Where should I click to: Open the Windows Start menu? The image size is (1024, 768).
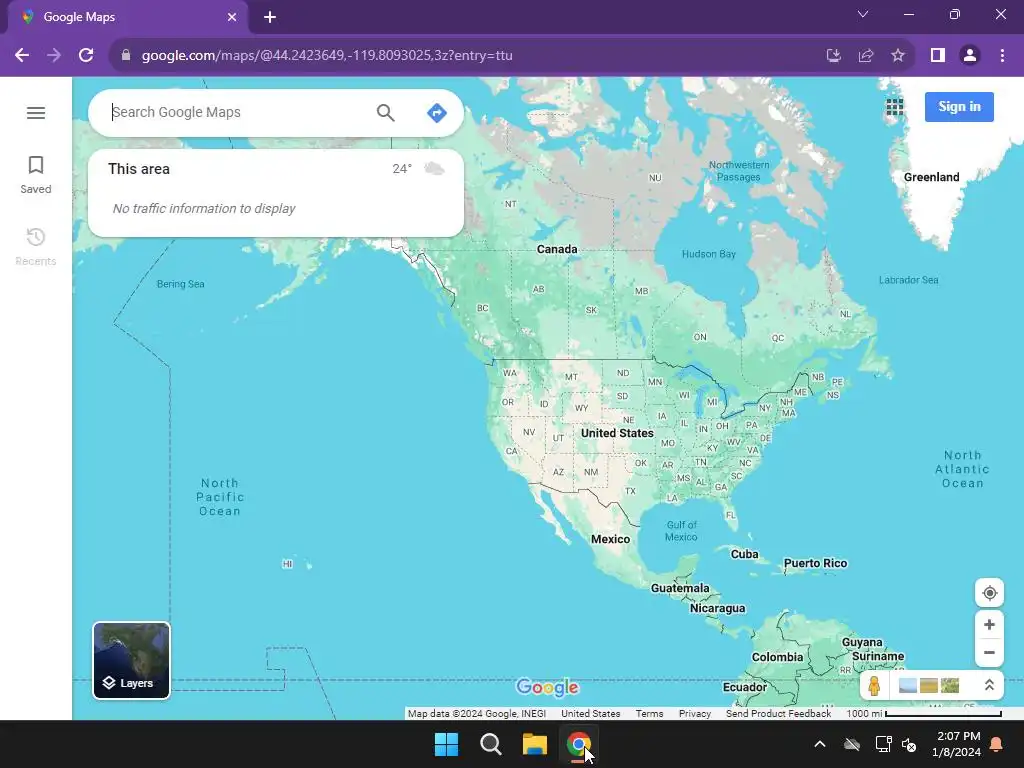[x=447, y=744]
